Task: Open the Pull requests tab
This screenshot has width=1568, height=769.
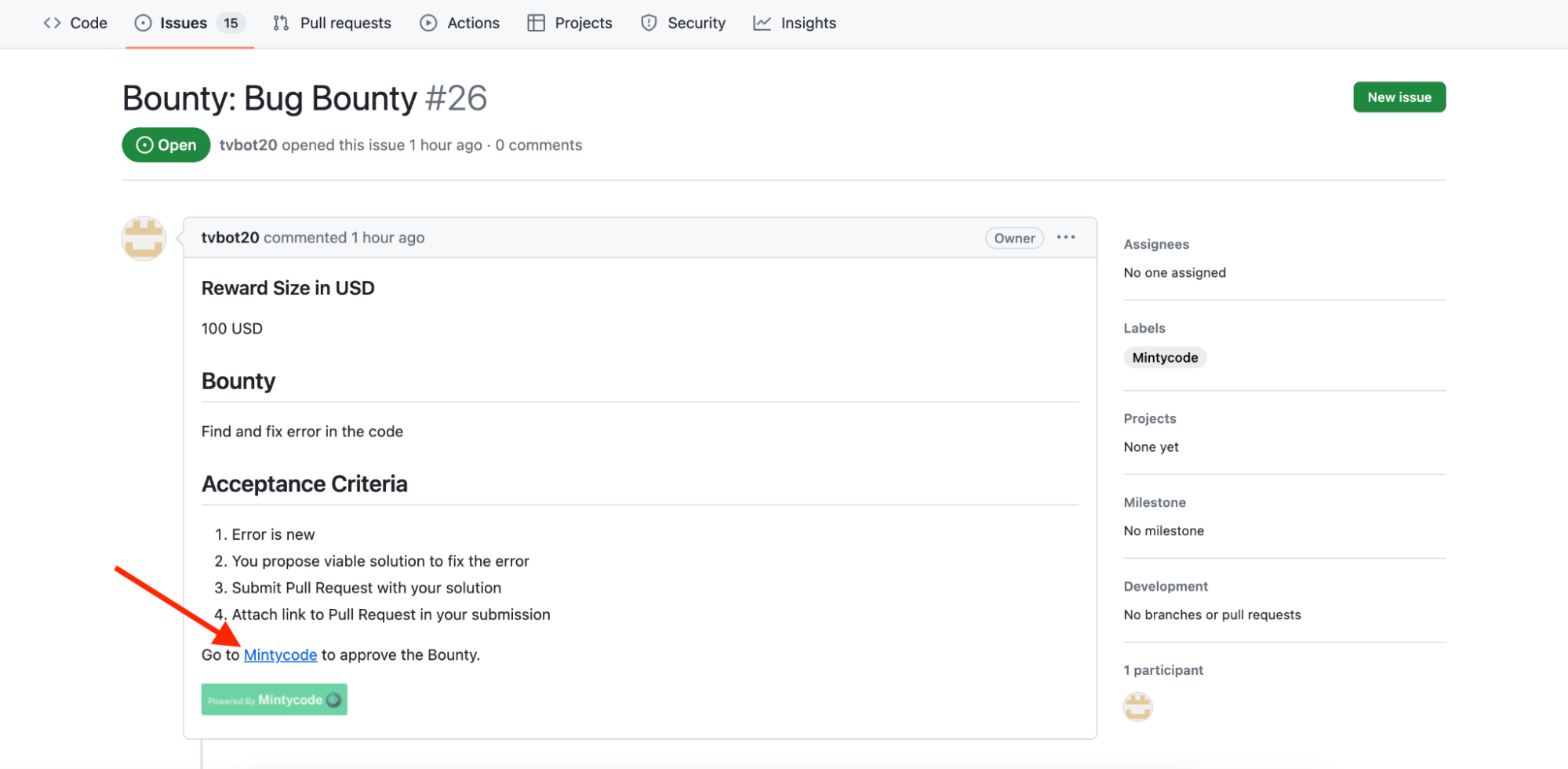Action: point(332,23)
